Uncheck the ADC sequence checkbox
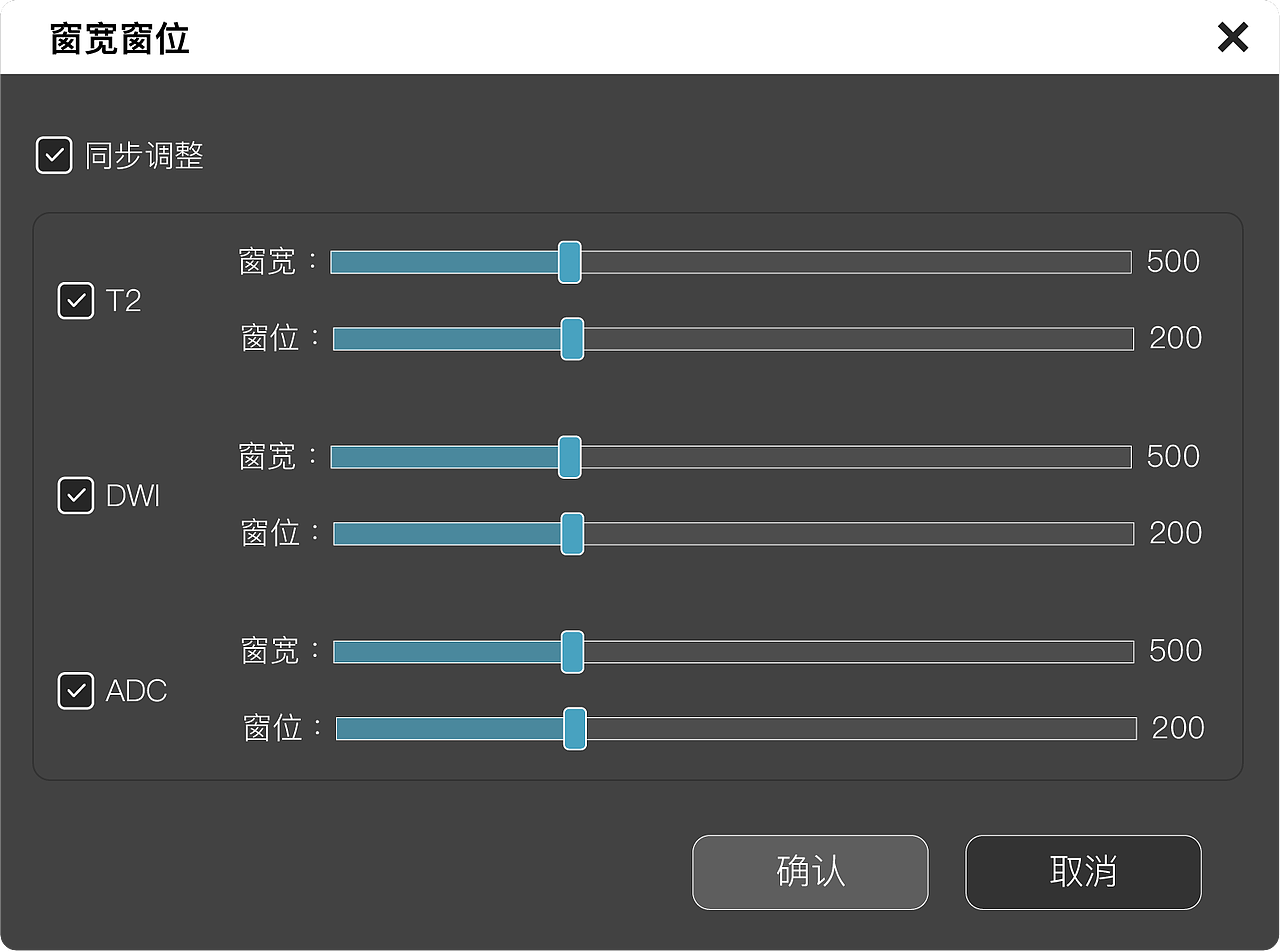The height and width of the screenshot is (951, 1280). tap(76, 691)
